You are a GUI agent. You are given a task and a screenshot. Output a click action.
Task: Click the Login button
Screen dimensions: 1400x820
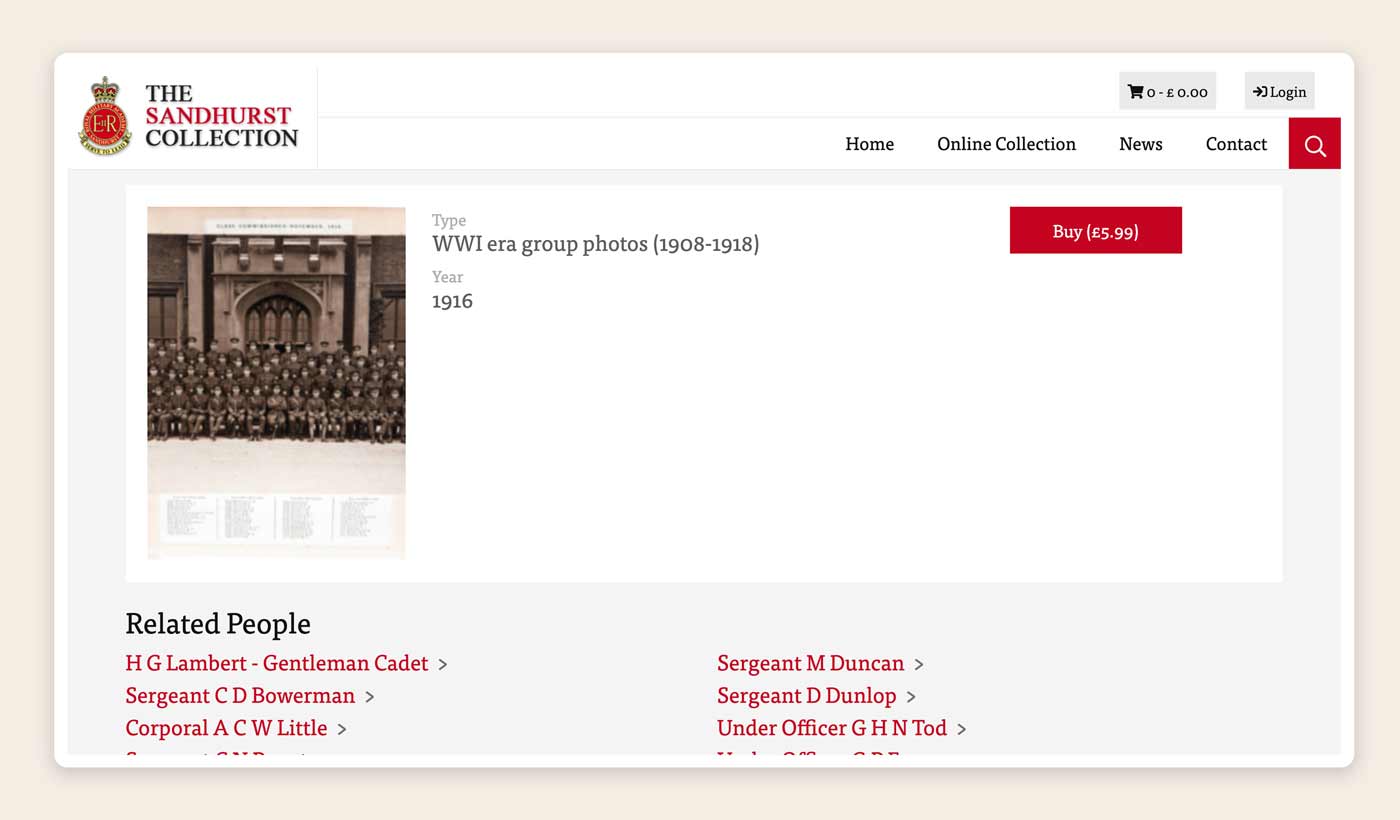pos(1279,91)
